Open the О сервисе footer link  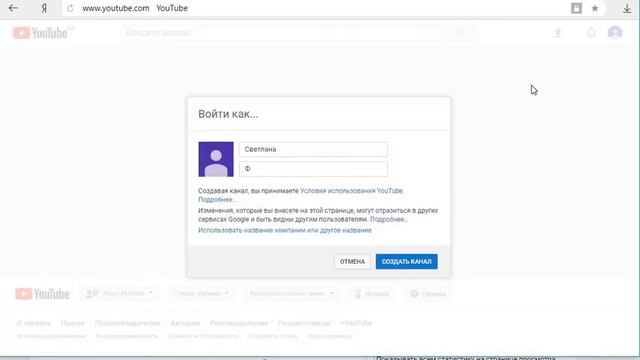tap(34, 323)
